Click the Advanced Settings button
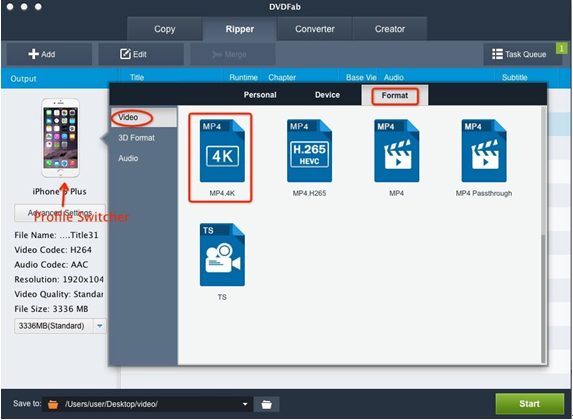Viewport: 573px width, 420px height. point(60,213)
